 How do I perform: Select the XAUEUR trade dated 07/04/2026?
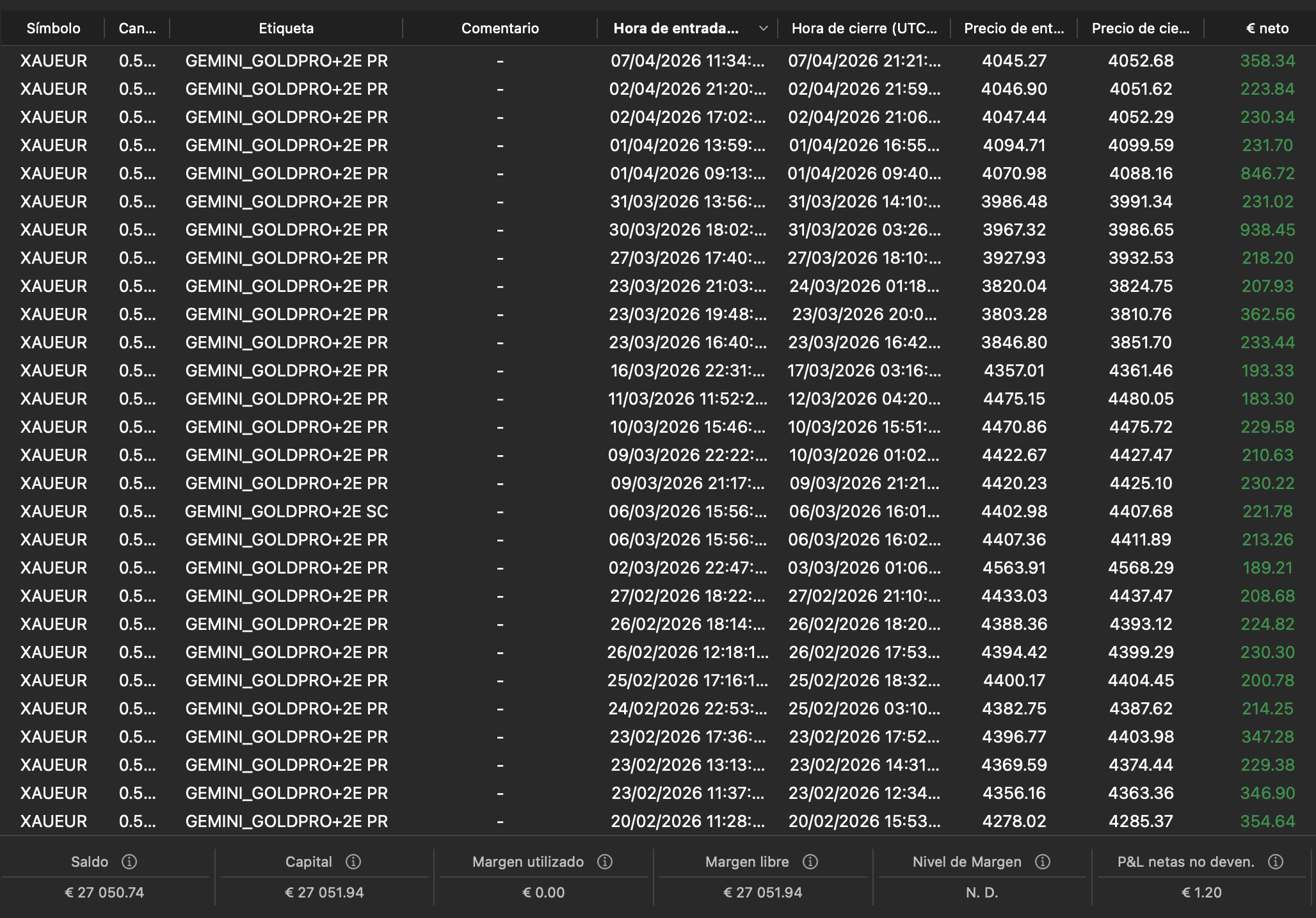[640, 61]
